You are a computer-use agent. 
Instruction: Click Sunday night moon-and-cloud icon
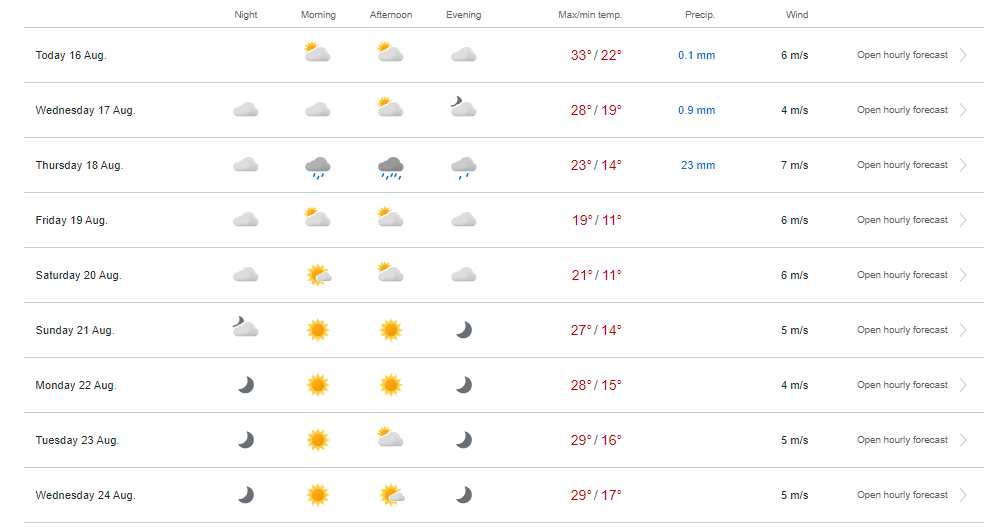(245, 327)
